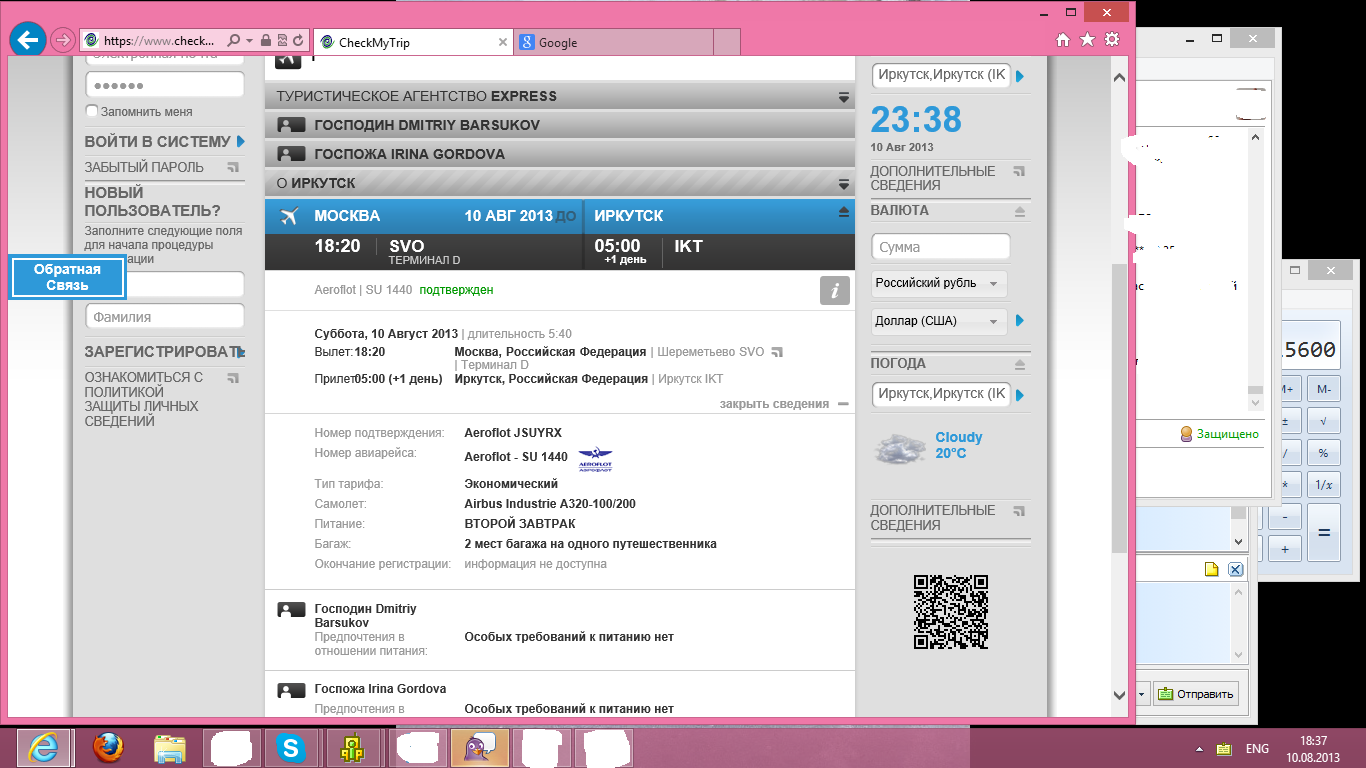Open the browser Home icon
This screenshot has height=768, width=1366.
point(1063,40)
